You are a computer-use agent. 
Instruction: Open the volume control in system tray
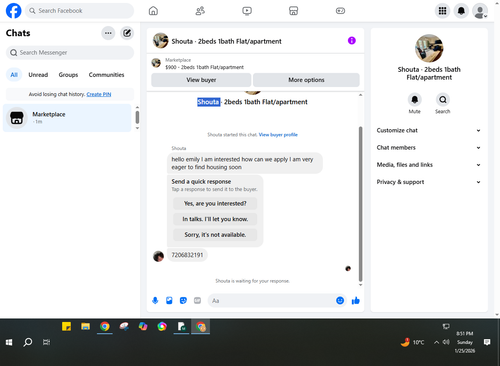[x=446, y=342]
